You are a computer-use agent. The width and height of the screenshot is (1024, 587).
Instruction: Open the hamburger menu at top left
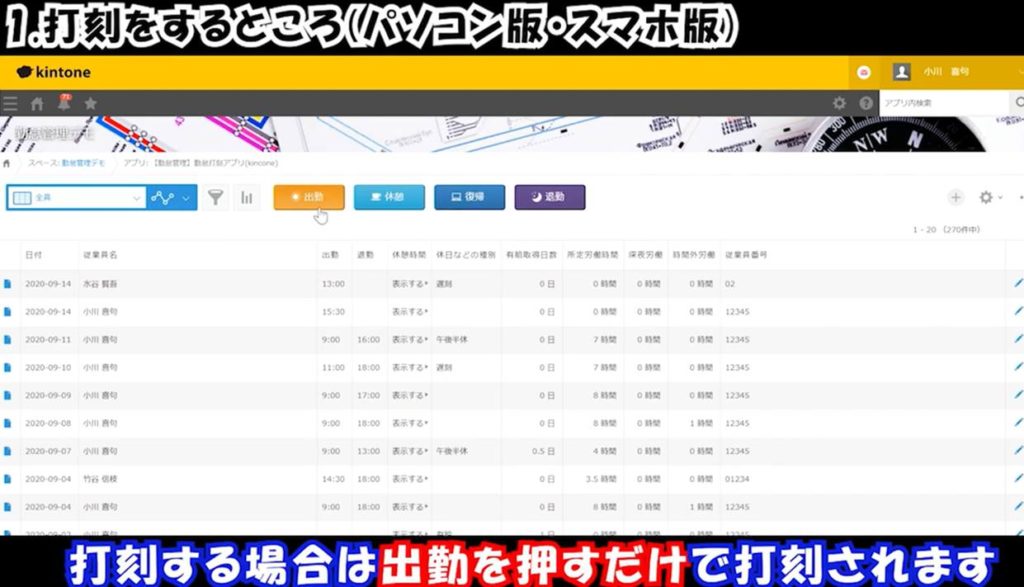point(9,103)
